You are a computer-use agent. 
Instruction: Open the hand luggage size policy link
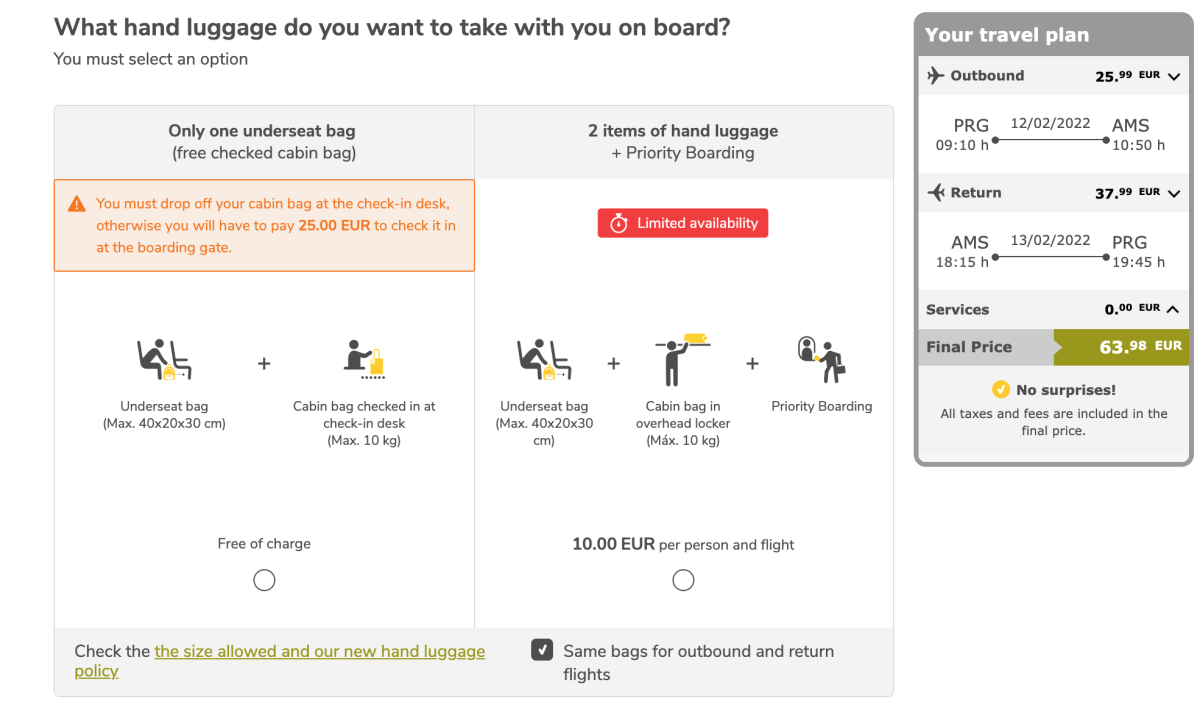click(319, 651)
